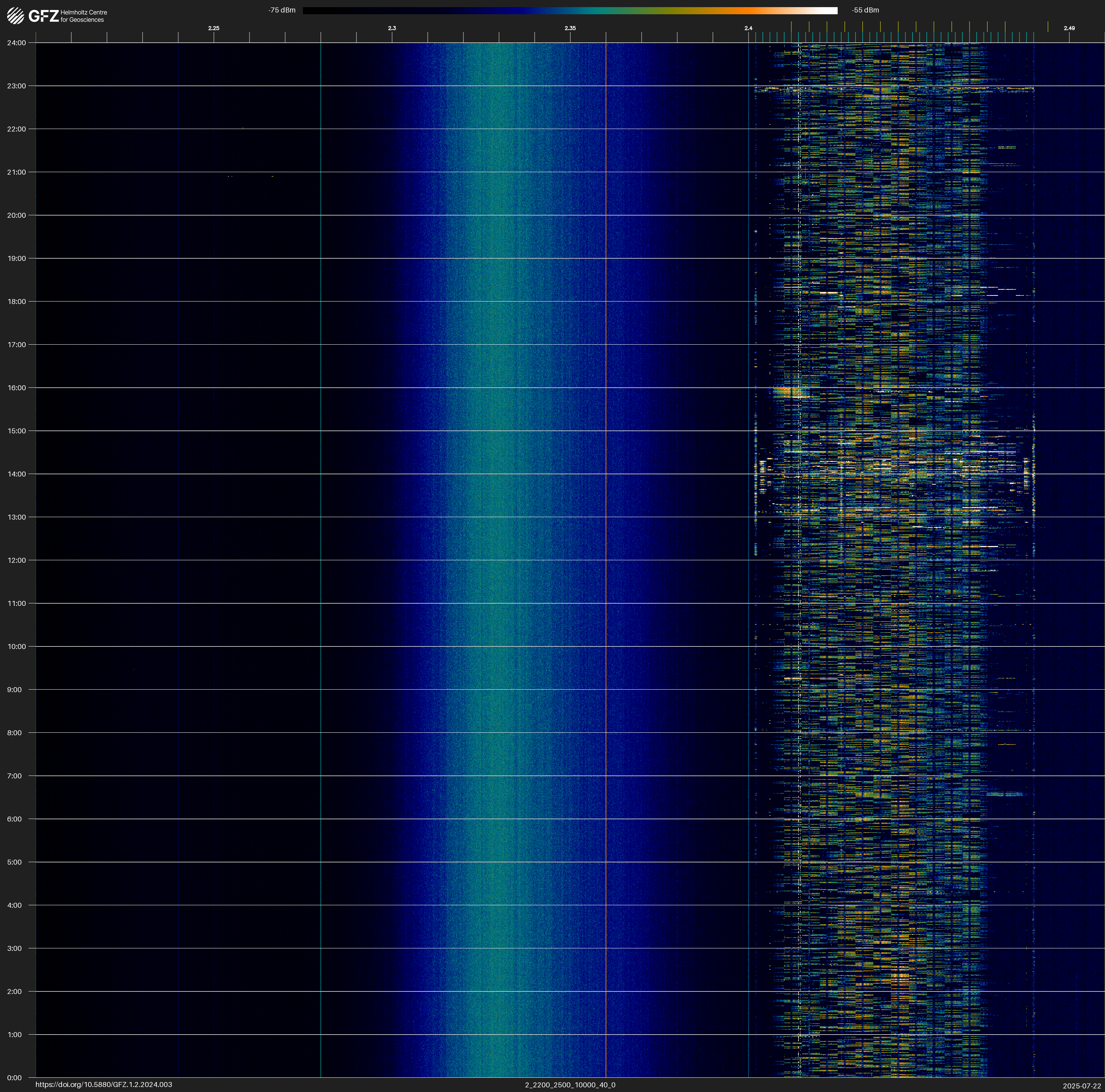Click the GFZ striped circle logo
Viewport: 1105px width, 1092px height.
tap(15, 15)
